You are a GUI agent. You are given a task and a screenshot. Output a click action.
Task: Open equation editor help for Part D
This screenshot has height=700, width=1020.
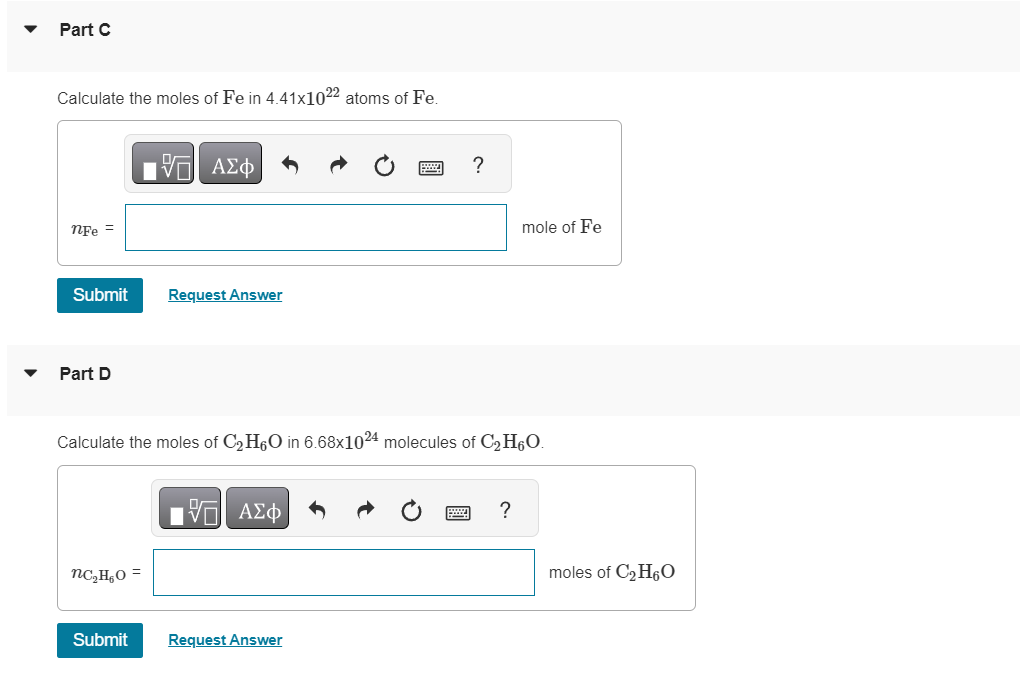505,510
